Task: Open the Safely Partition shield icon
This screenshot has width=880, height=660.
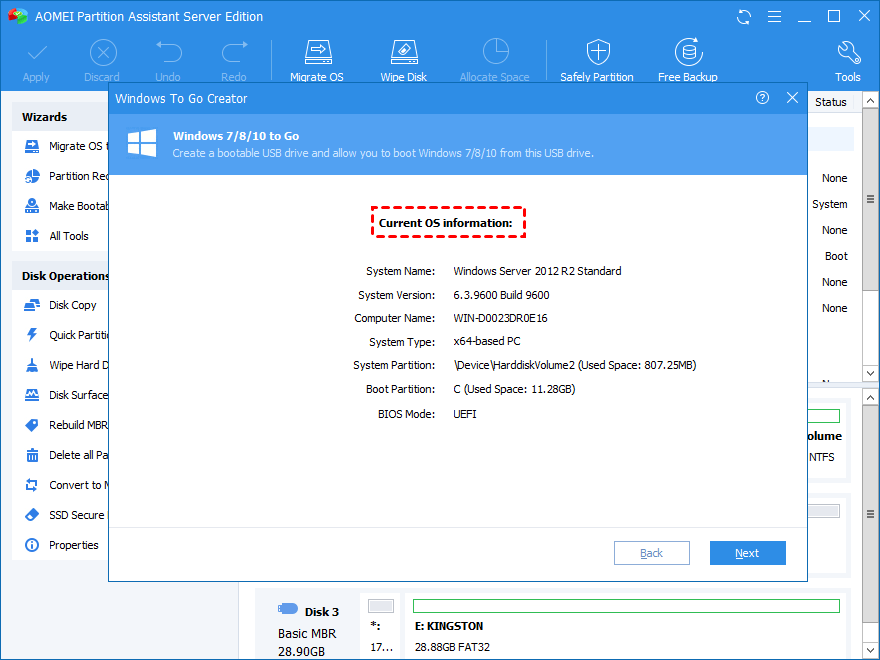Action: pos(598,52)
